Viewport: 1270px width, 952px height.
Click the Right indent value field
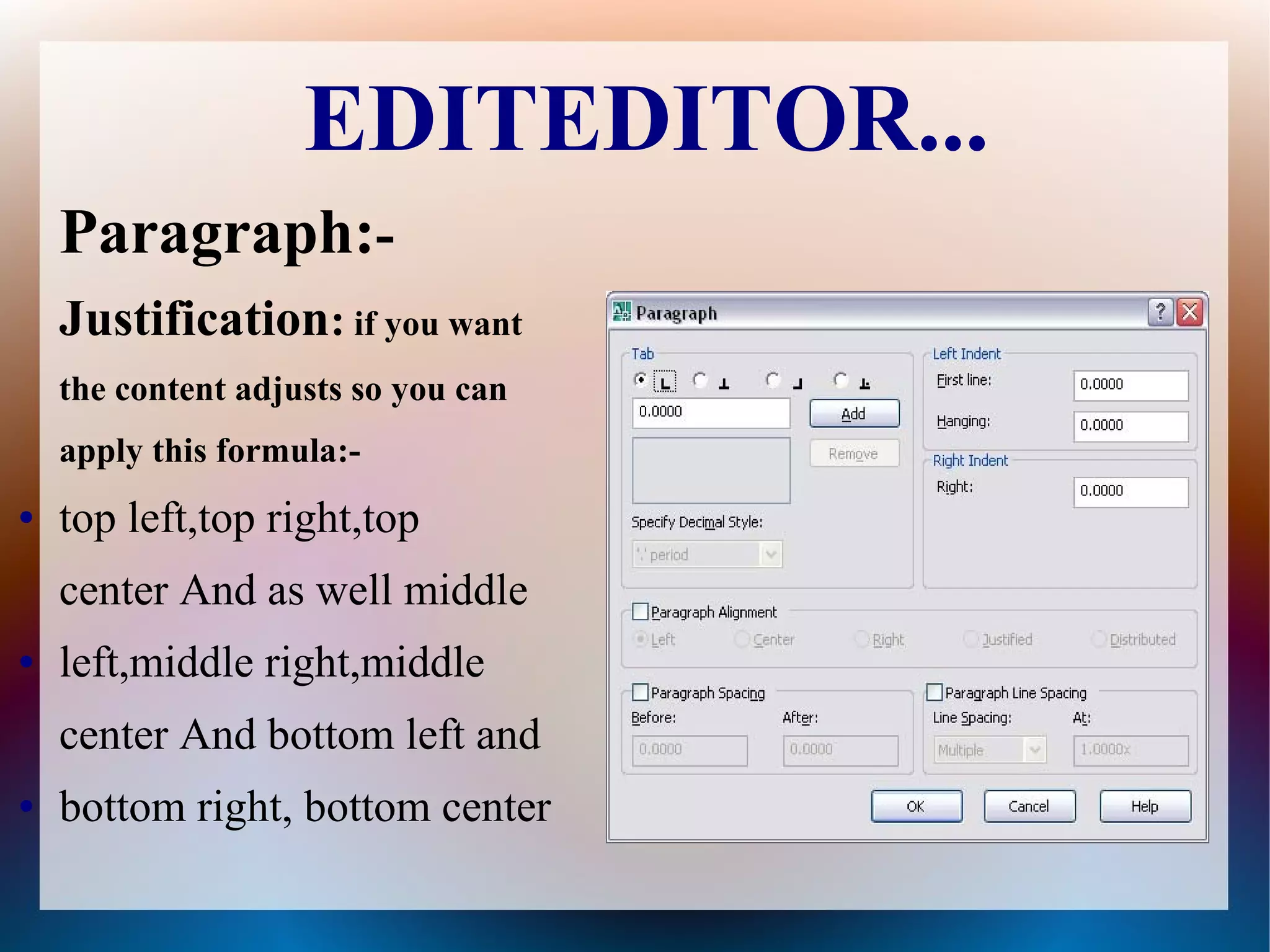point(1130,492)
